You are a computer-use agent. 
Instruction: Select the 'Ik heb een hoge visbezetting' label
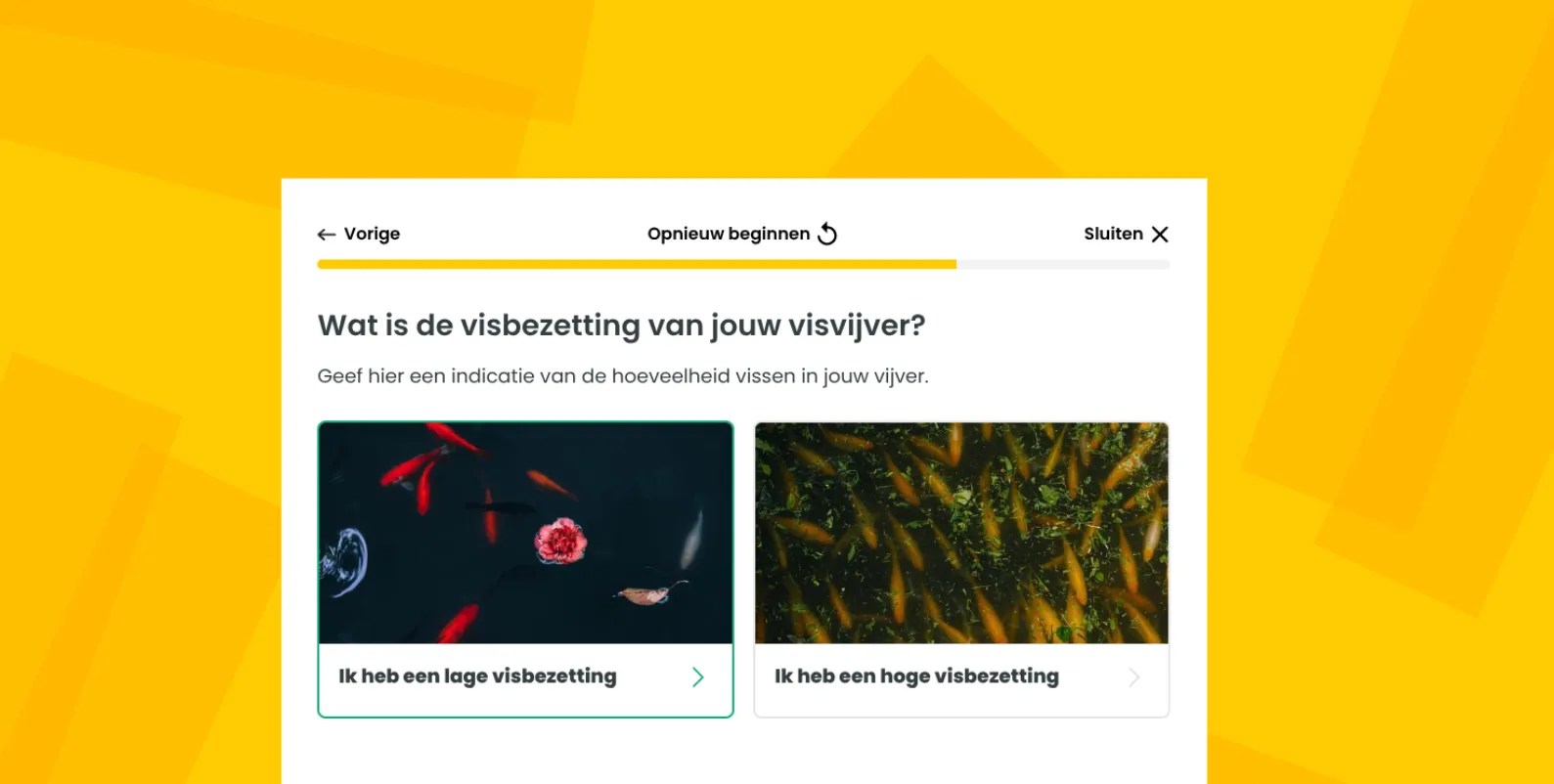(916, 676)
